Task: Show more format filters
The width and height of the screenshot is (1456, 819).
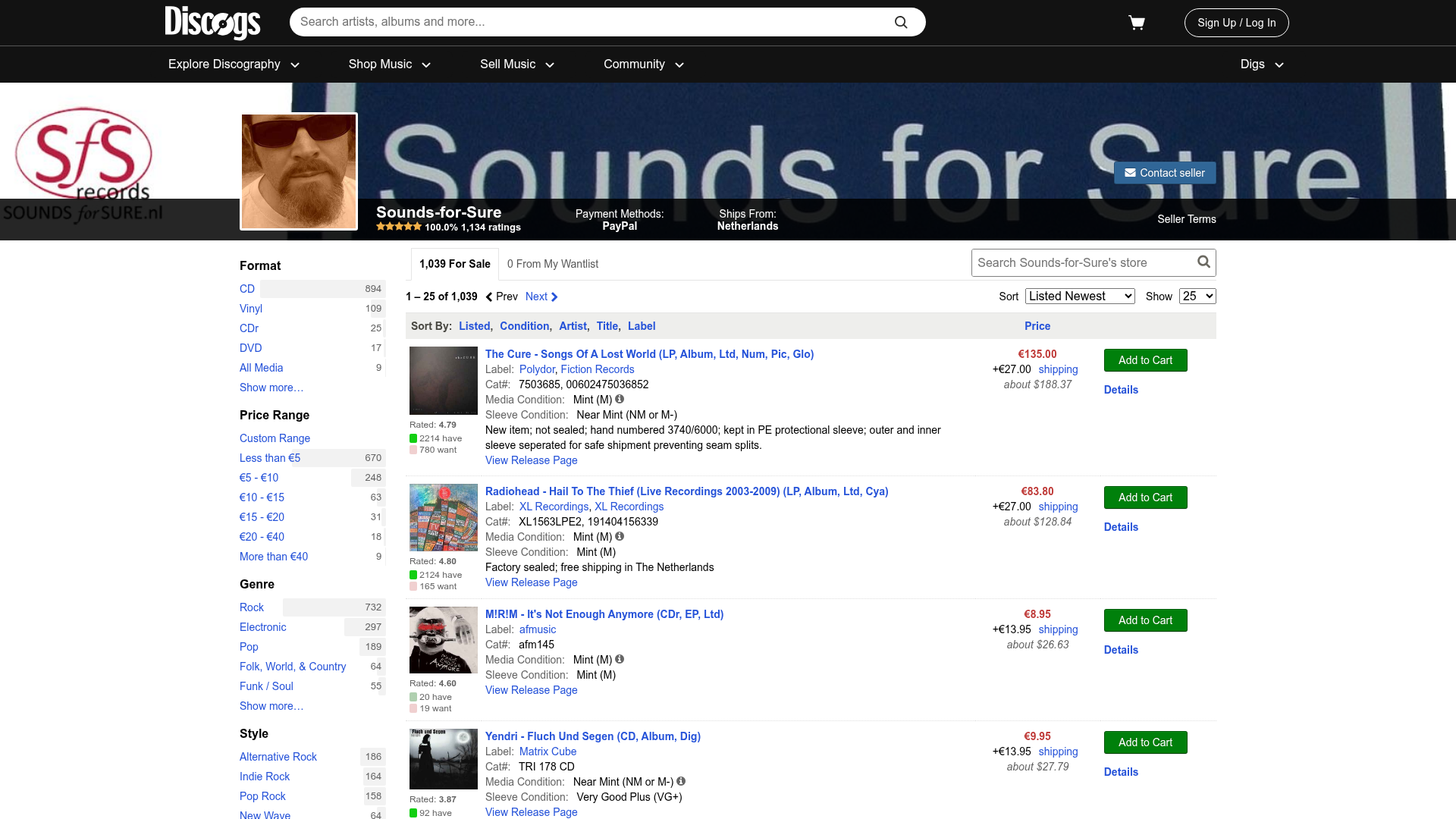Action: coord(271,388)
